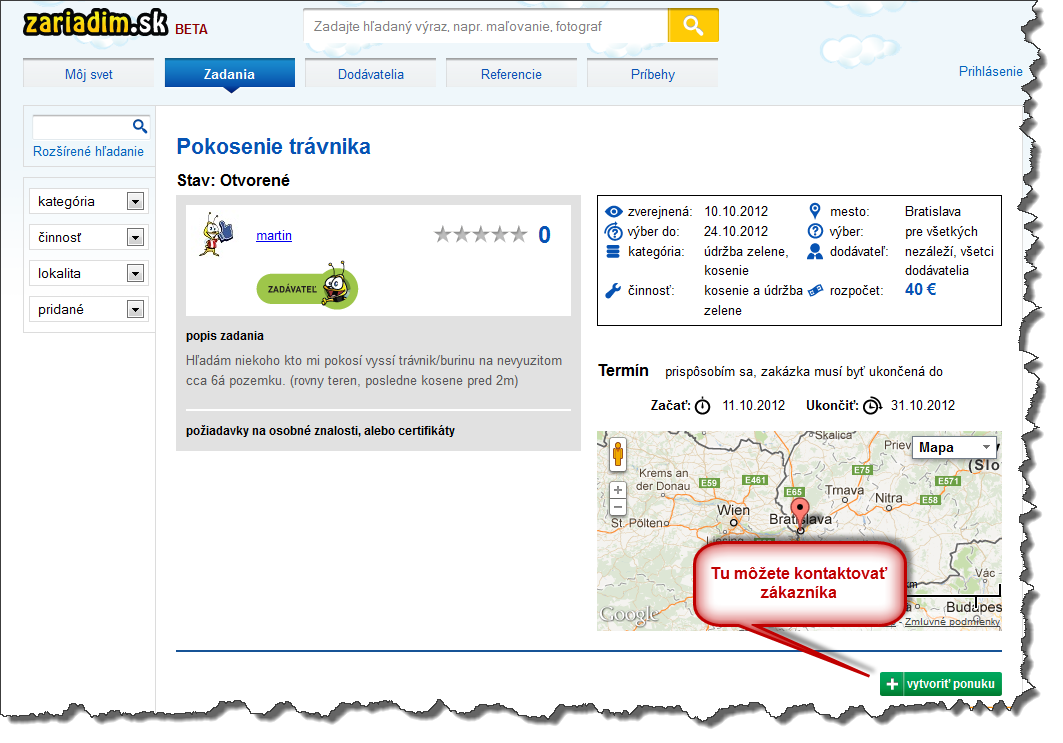Go to the Príbehy tab

point(652,74)
